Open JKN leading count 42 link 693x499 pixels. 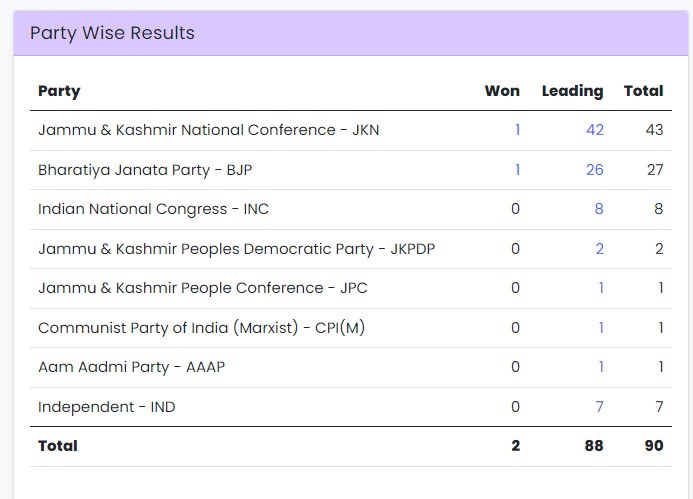click(595, 130)
